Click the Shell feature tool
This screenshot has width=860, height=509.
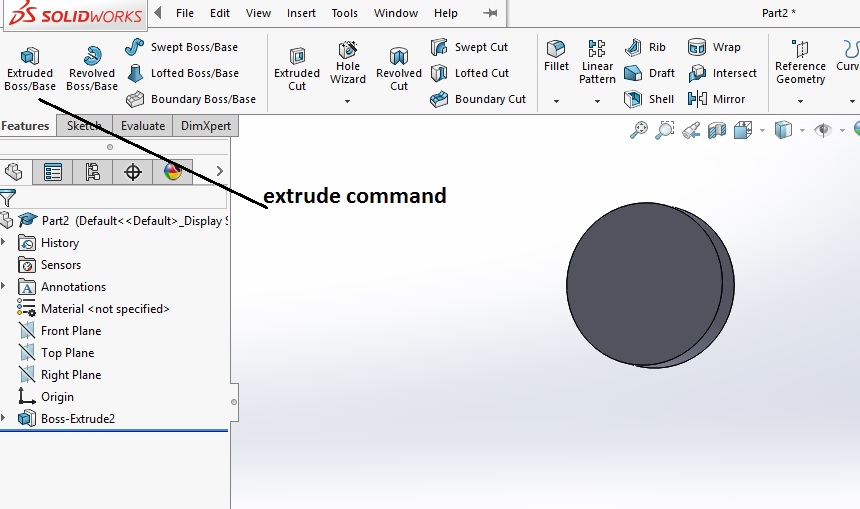649,99
